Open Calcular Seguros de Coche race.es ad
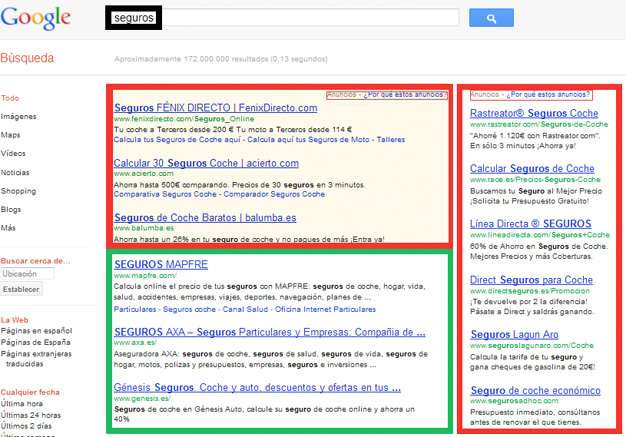This screenshot has width=626, height=437. click(x=532, y=169)
